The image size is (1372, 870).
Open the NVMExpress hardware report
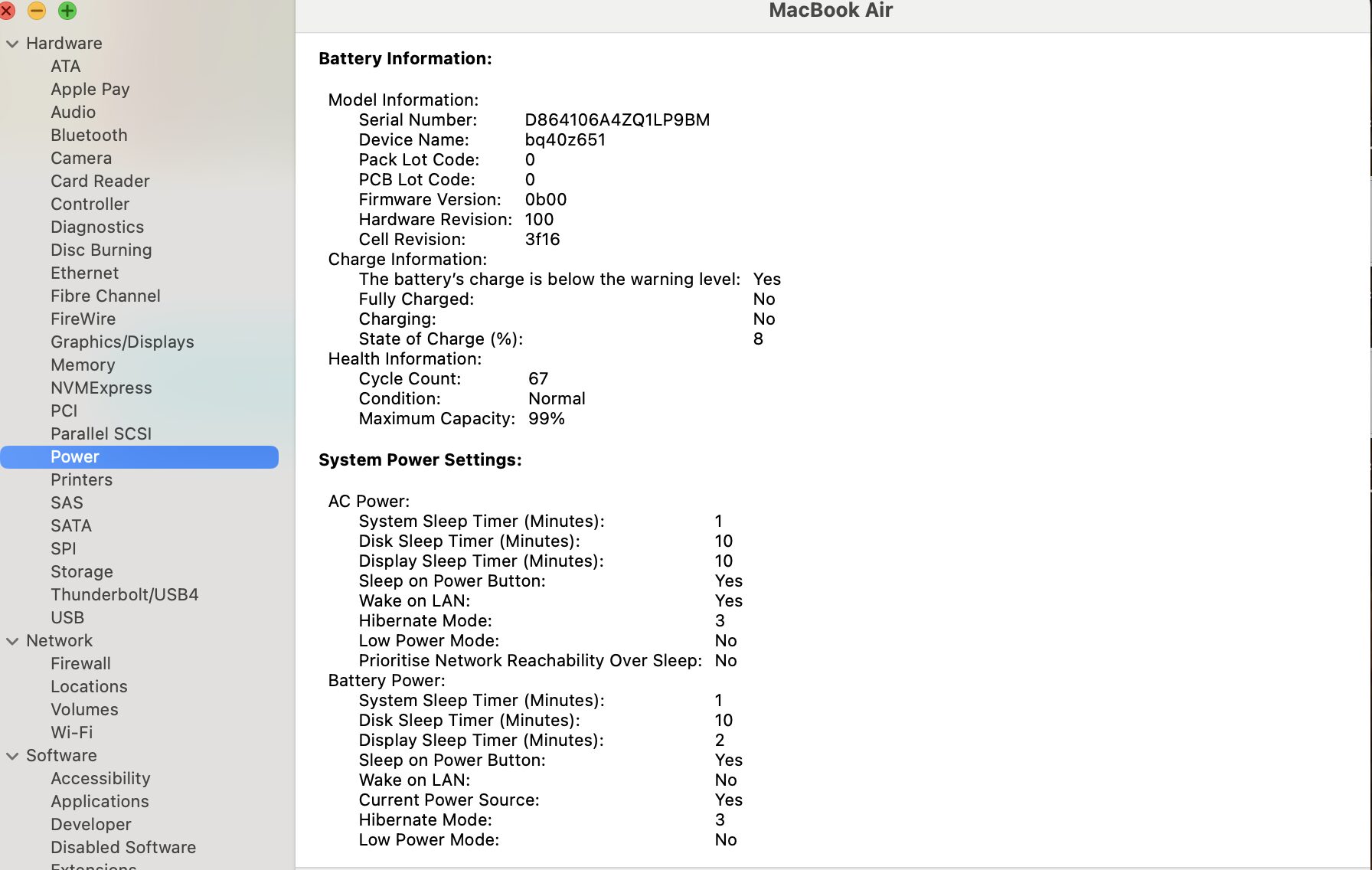tap(100, 388)
